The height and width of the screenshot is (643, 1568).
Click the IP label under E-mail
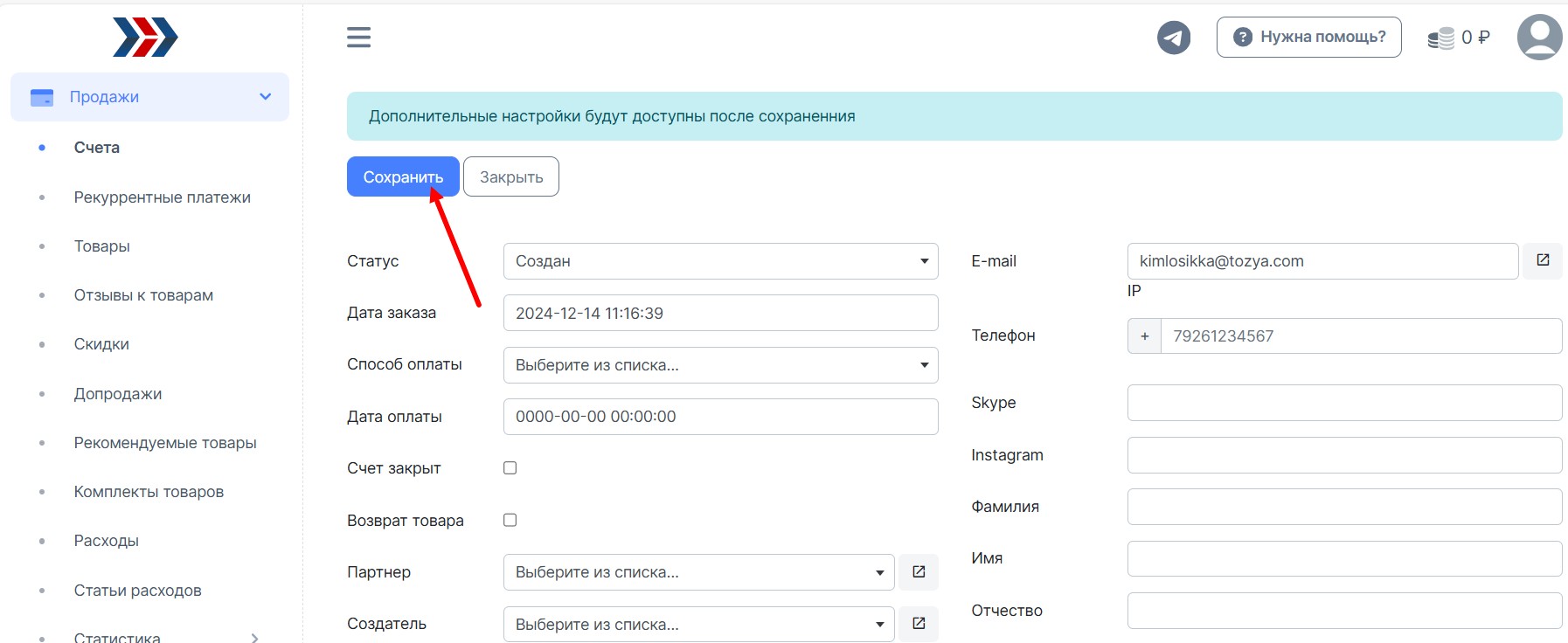1134,291
